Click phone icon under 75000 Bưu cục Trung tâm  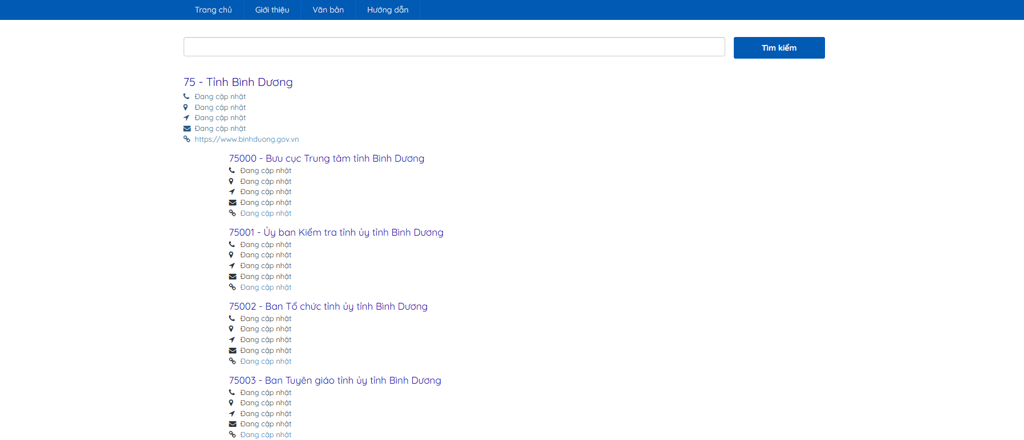pyautogui.click(x=232, y=171)
